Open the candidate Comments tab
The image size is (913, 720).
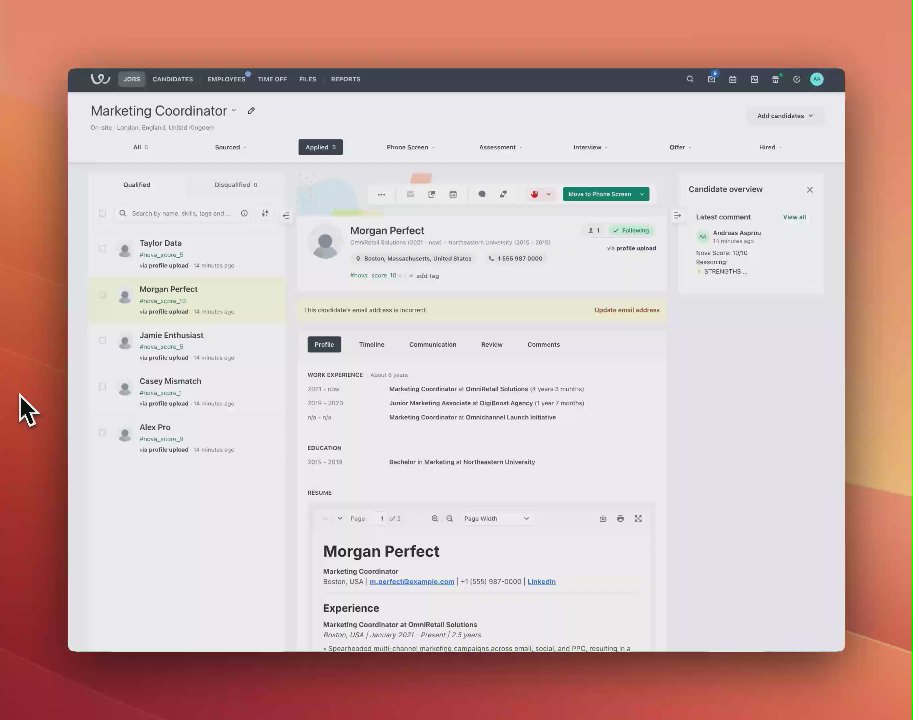543,345
